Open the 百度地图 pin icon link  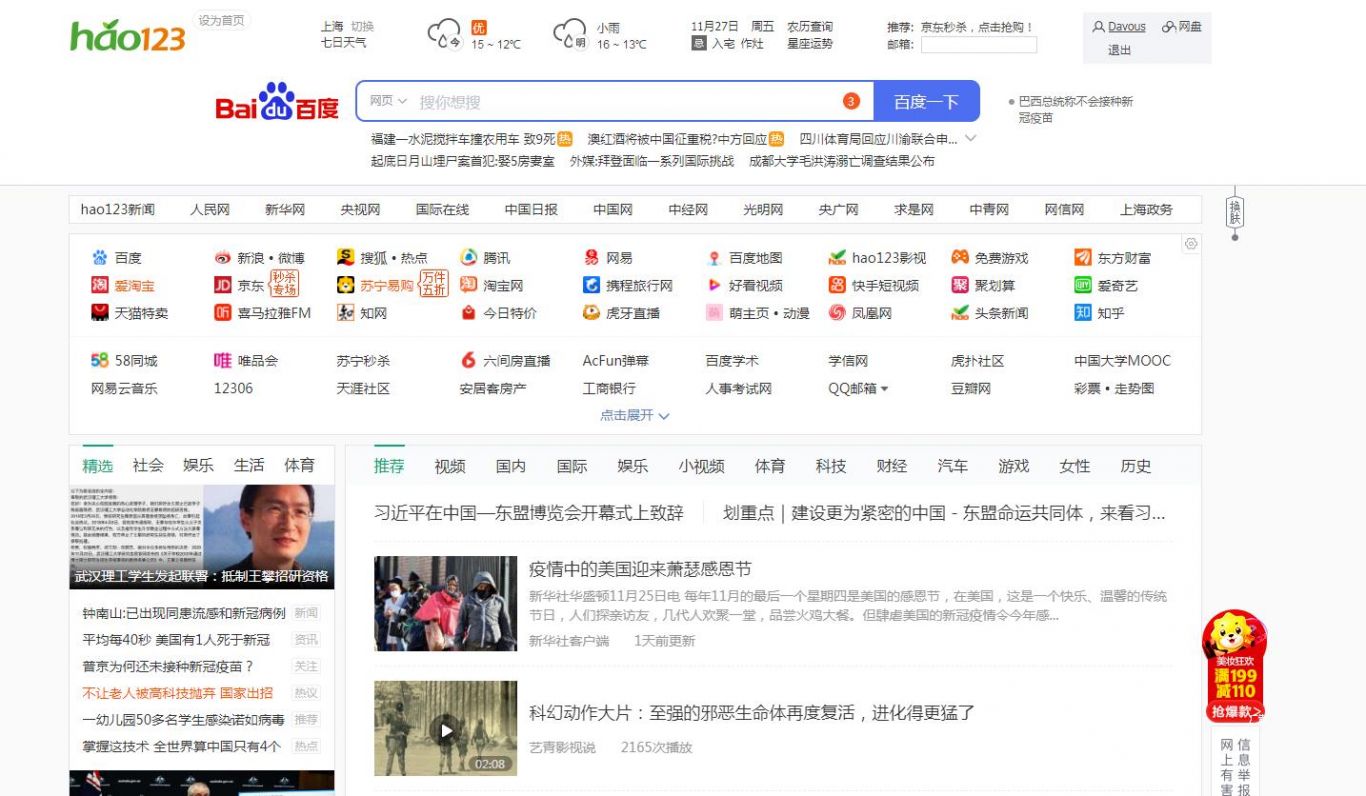click(x=714, y=258)
